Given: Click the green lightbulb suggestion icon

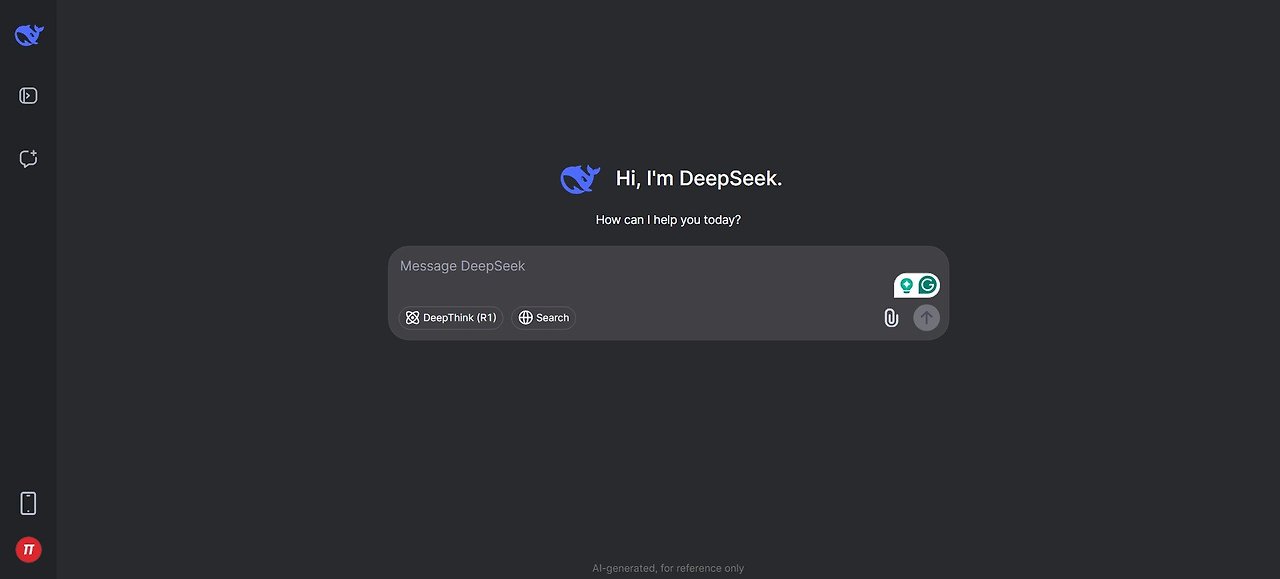Looking at the screenshot, I should [906, 285].
